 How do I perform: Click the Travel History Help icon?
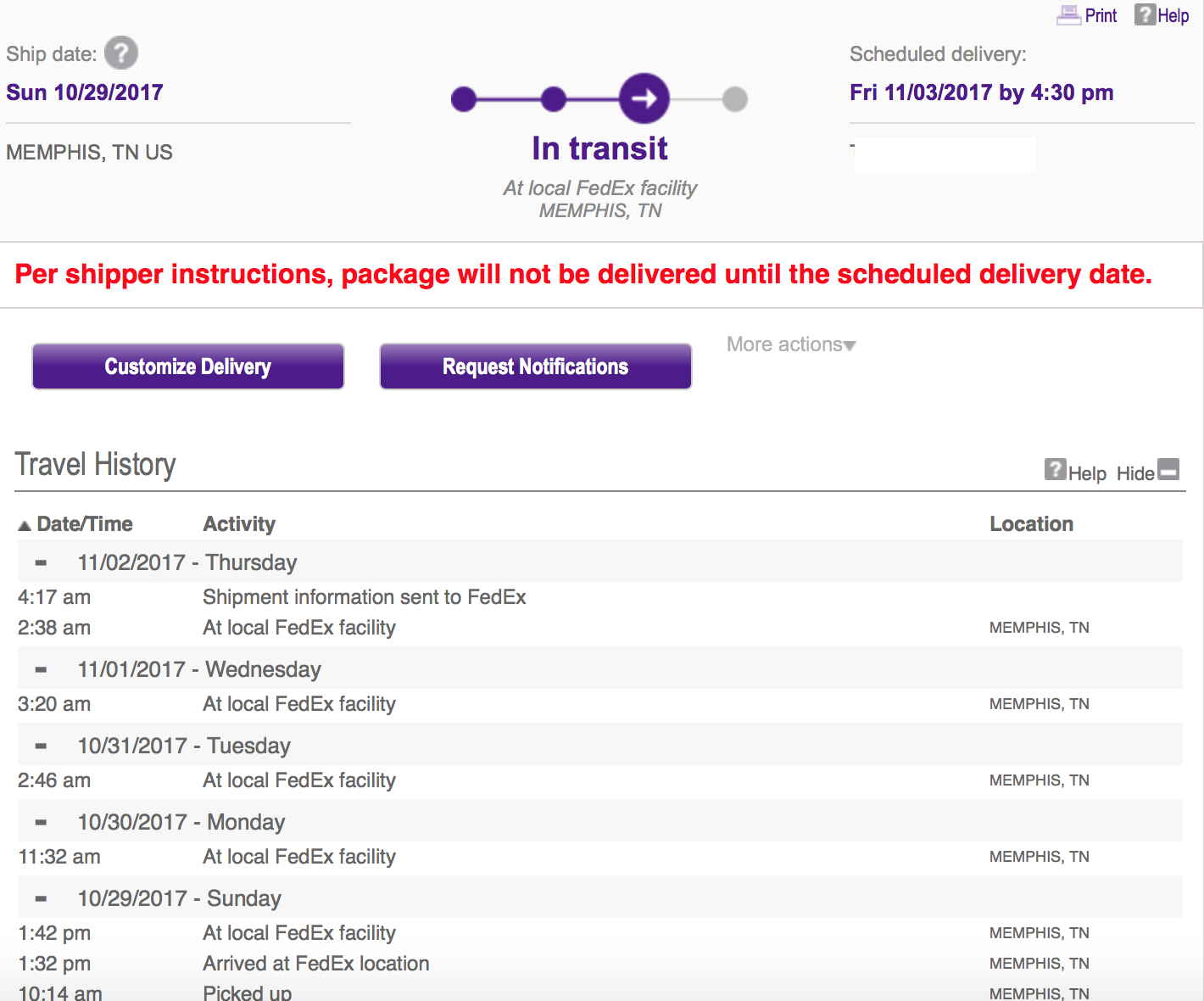click(1055, 469)
